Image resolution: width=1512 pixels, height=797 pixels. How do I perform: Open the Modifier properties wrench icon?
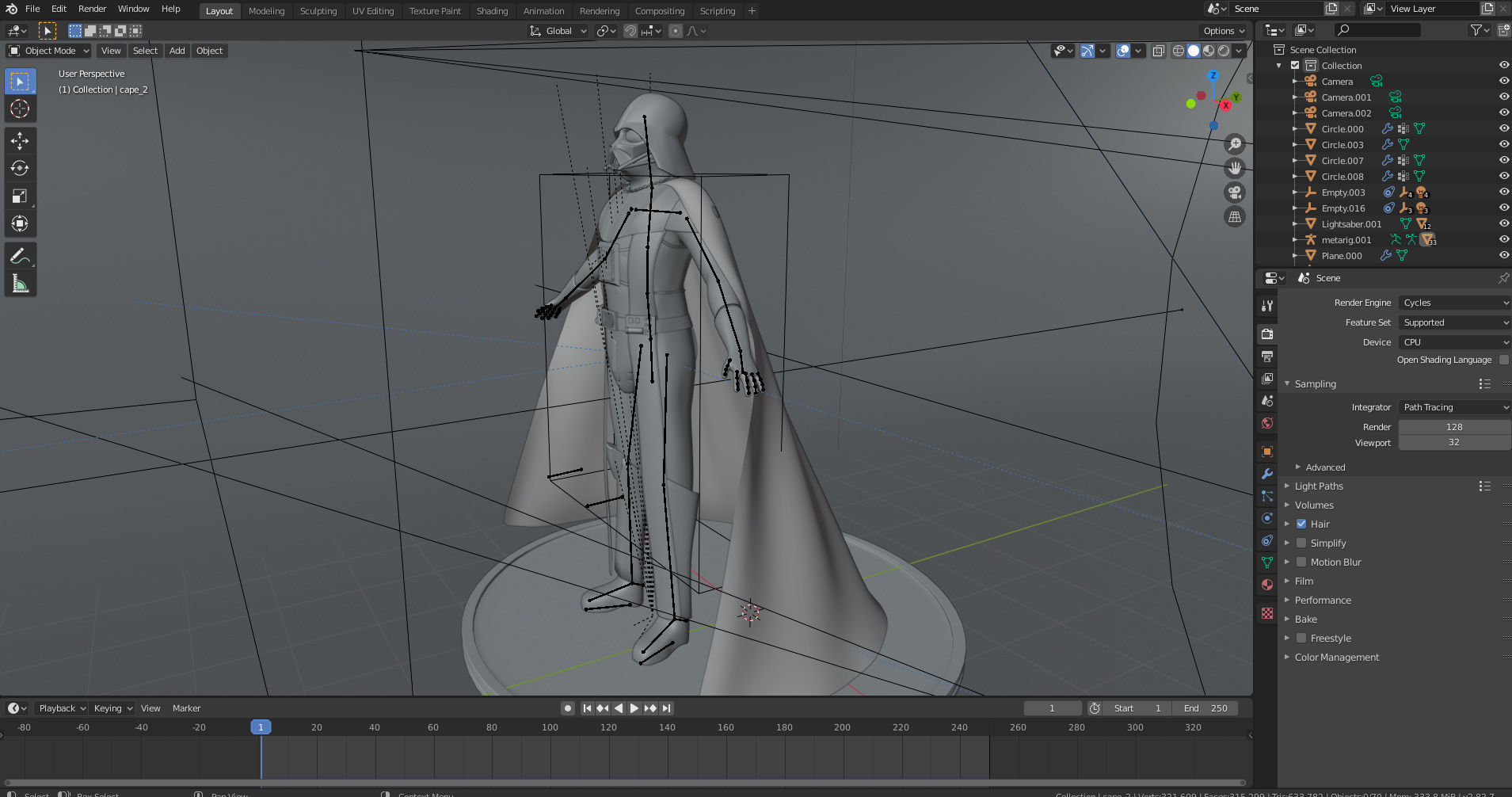click(x=1267, y=474)
